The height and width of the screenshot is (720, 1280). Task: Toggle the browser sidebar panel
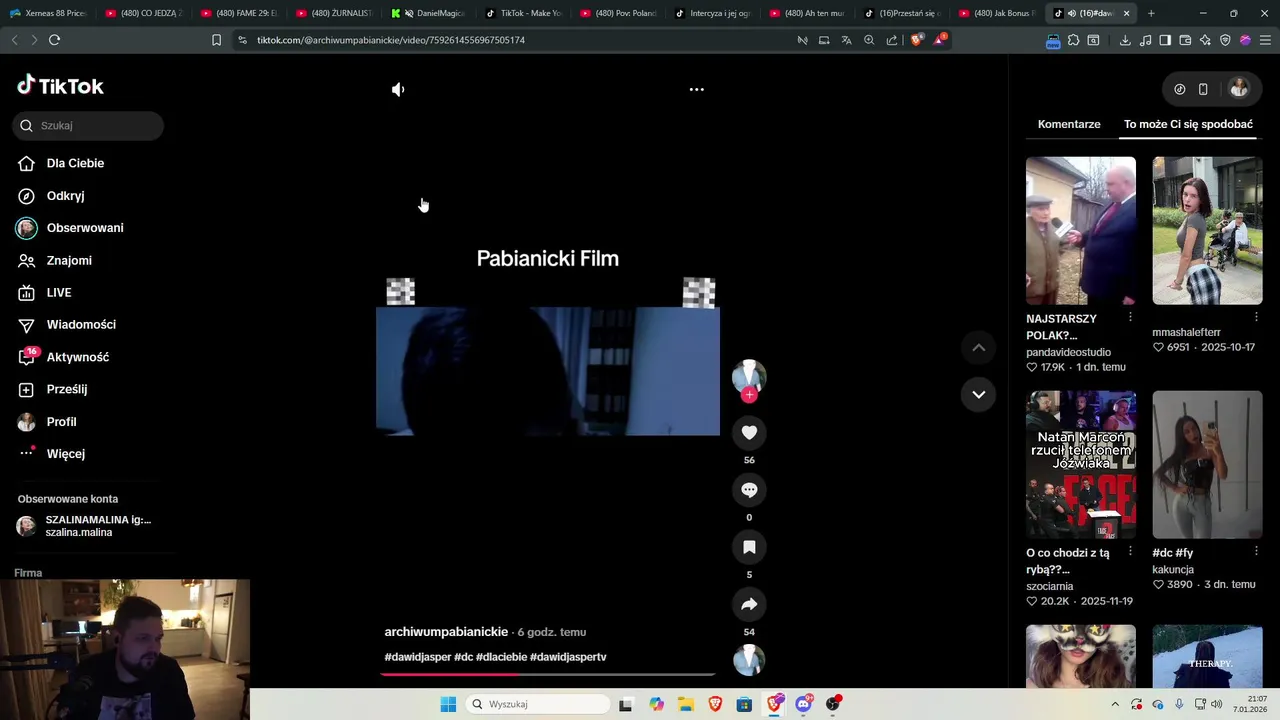click(x=1165, y=40)
